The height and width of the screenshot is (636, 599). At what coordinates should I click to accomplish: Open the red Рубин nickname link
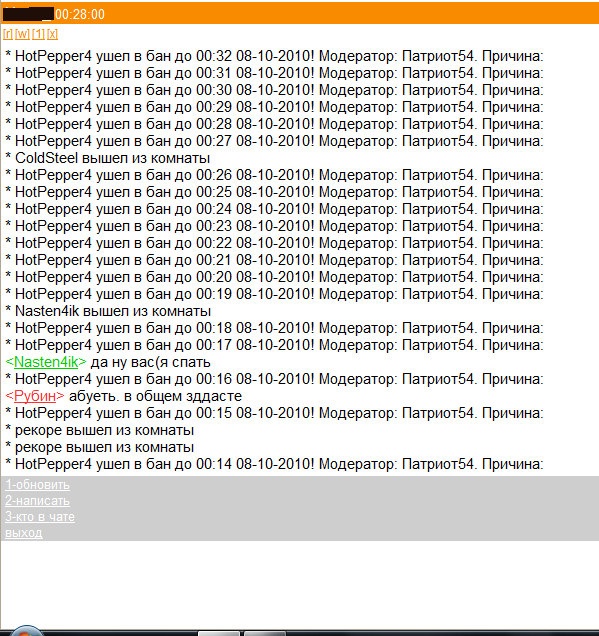[x=35, y=396]
